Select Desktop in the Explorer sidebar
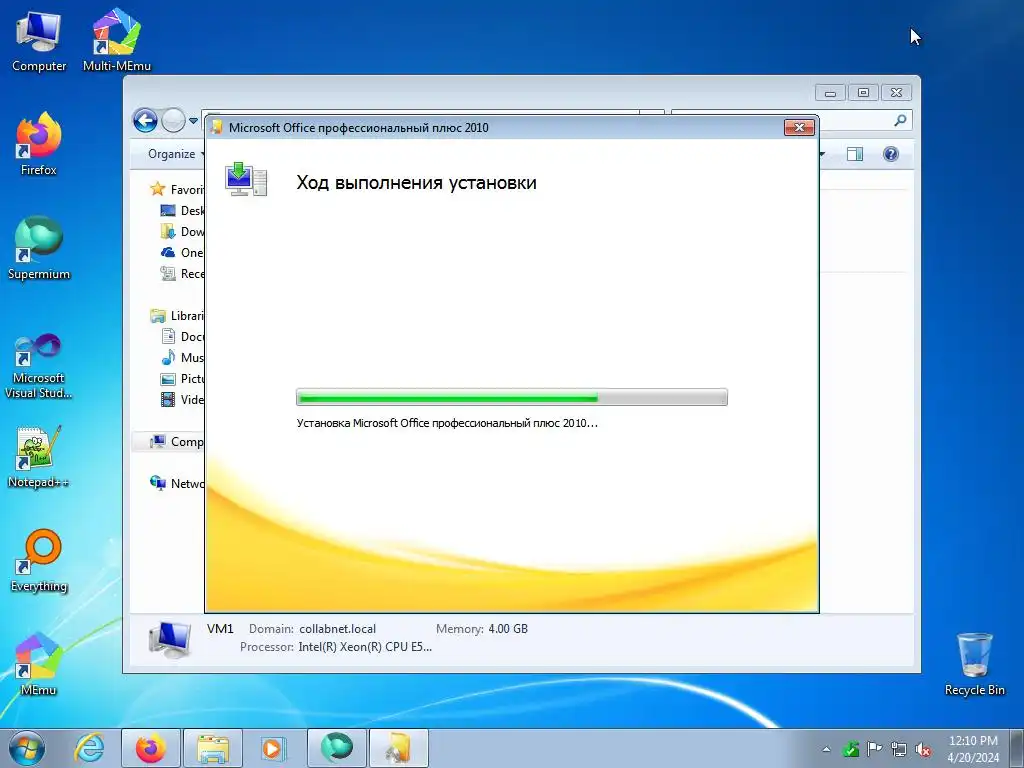Screen dimensions: 1024x768 [x=182, y=210]
